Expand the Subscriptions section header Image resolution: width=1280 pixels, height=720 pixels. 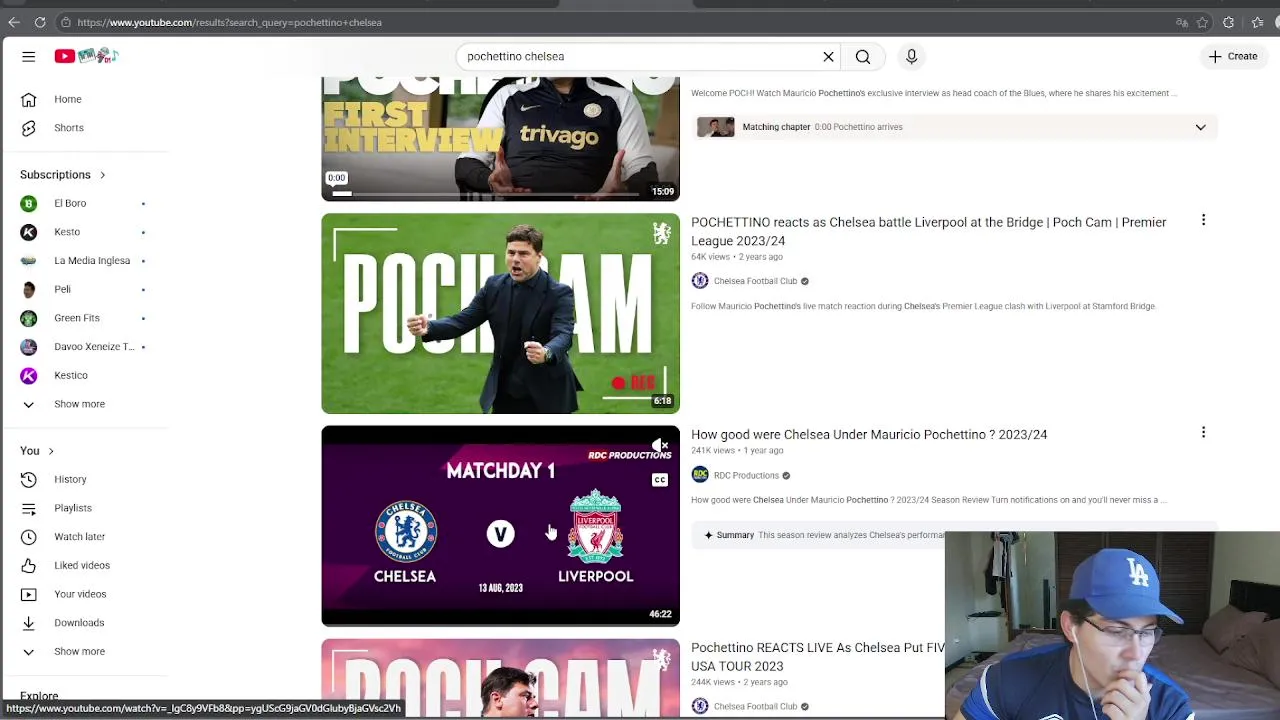pyautogui.click(x=63, y=175)
